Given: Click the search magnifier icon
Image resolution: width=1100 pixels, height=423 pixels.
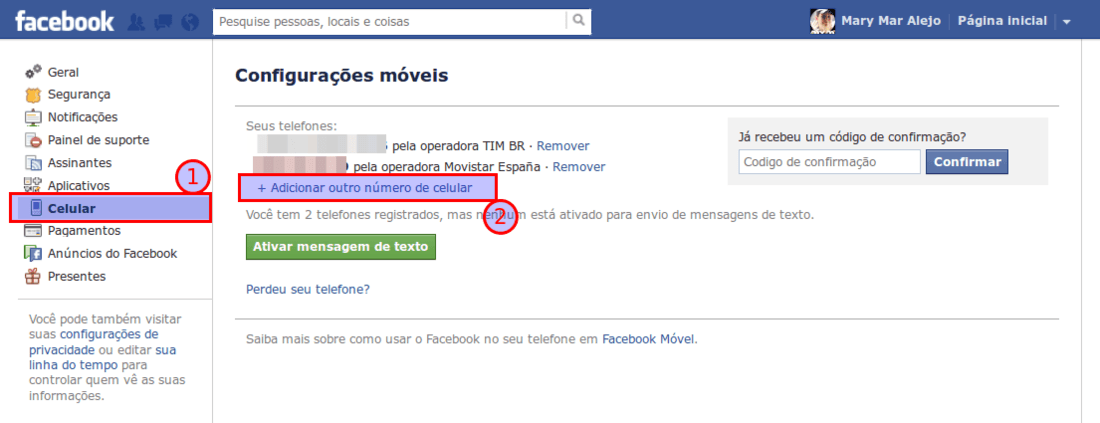Looking at the screenshot, I should pos(579,21).
